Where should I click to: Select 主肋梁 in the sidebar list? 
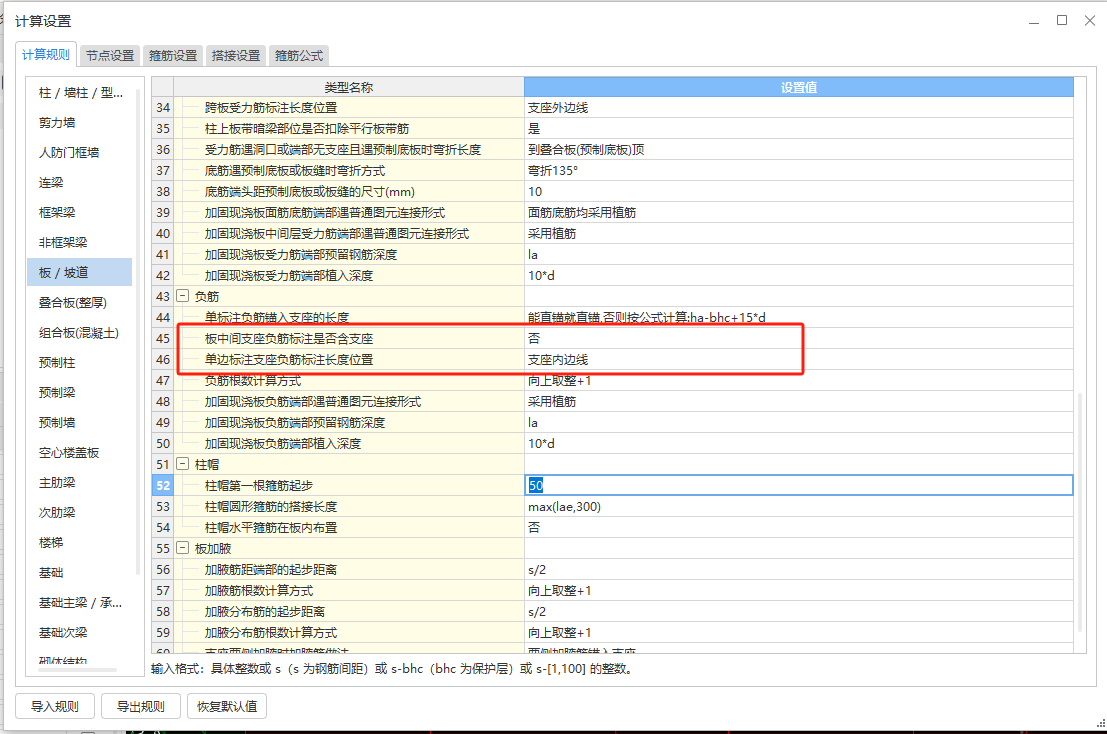pyautogui.click(x=80, y=483)
